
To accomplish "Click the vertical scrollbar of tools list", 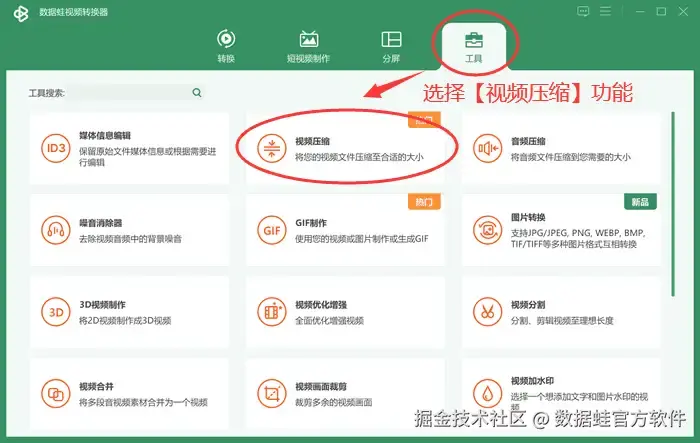I will point(673,204).
